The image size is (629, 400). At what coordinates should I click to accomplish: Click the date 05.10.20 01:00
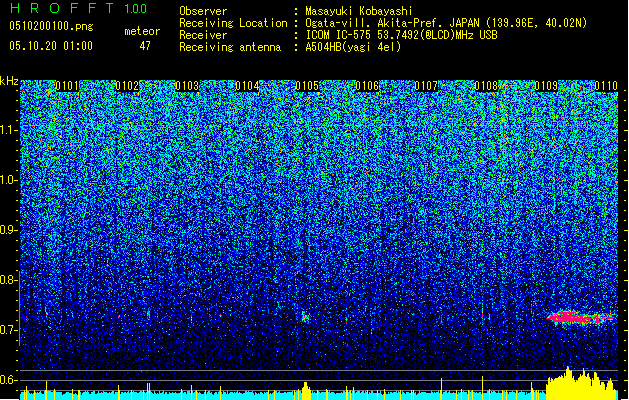point(51,46)
